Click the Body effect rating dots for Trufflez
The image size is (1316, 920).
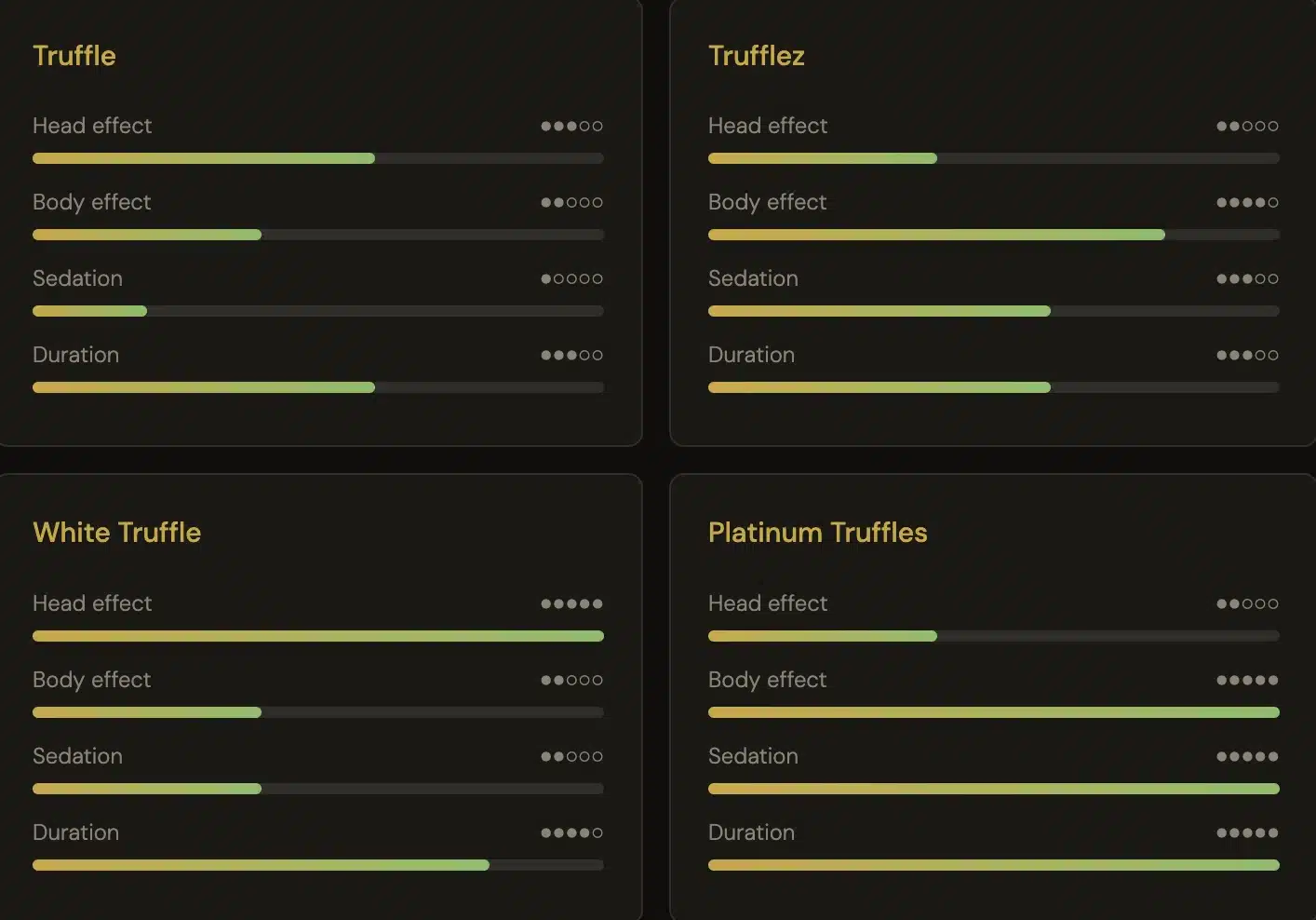[1246, 202]
